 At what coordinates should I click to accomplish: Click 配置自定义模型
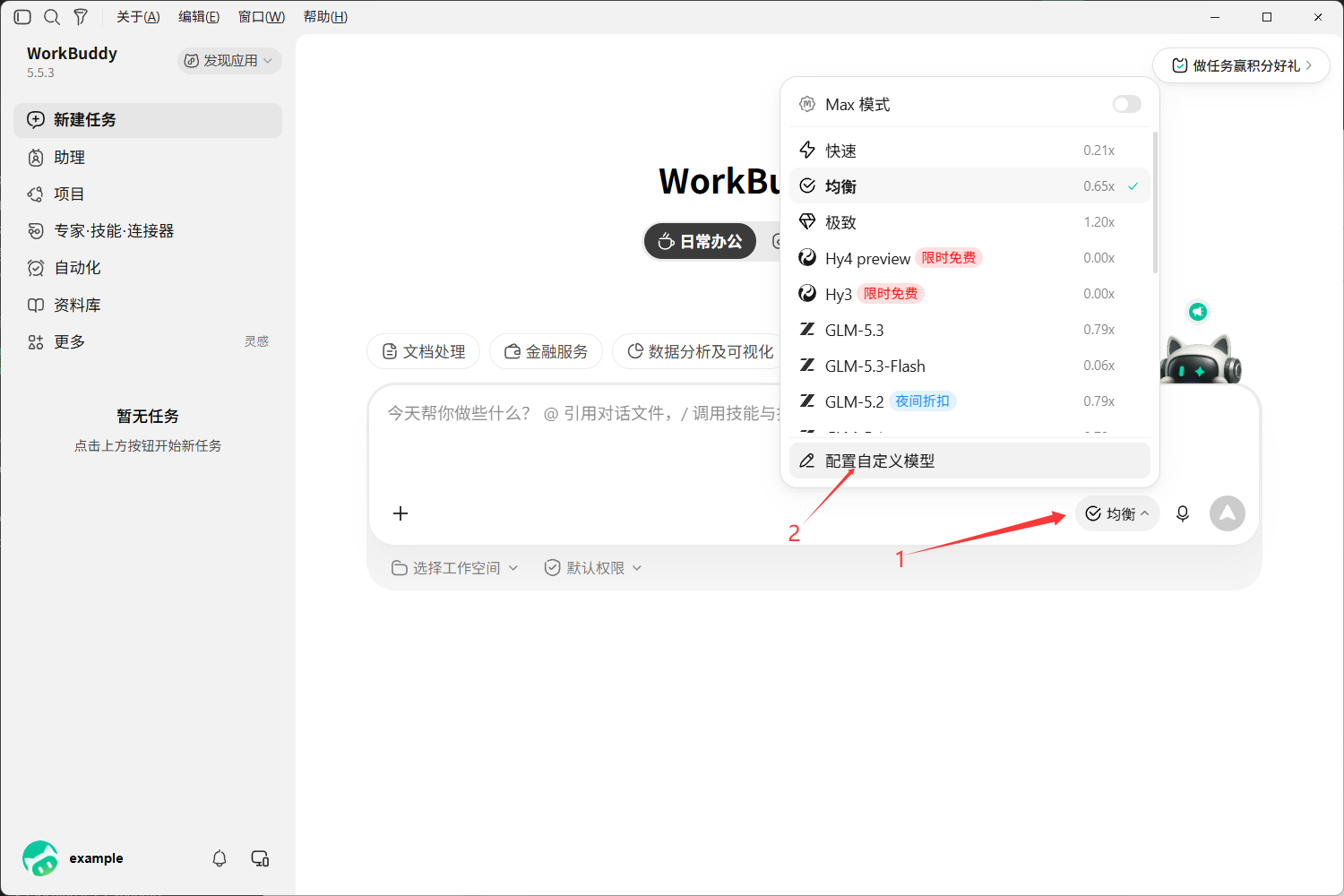pos(969,461)
